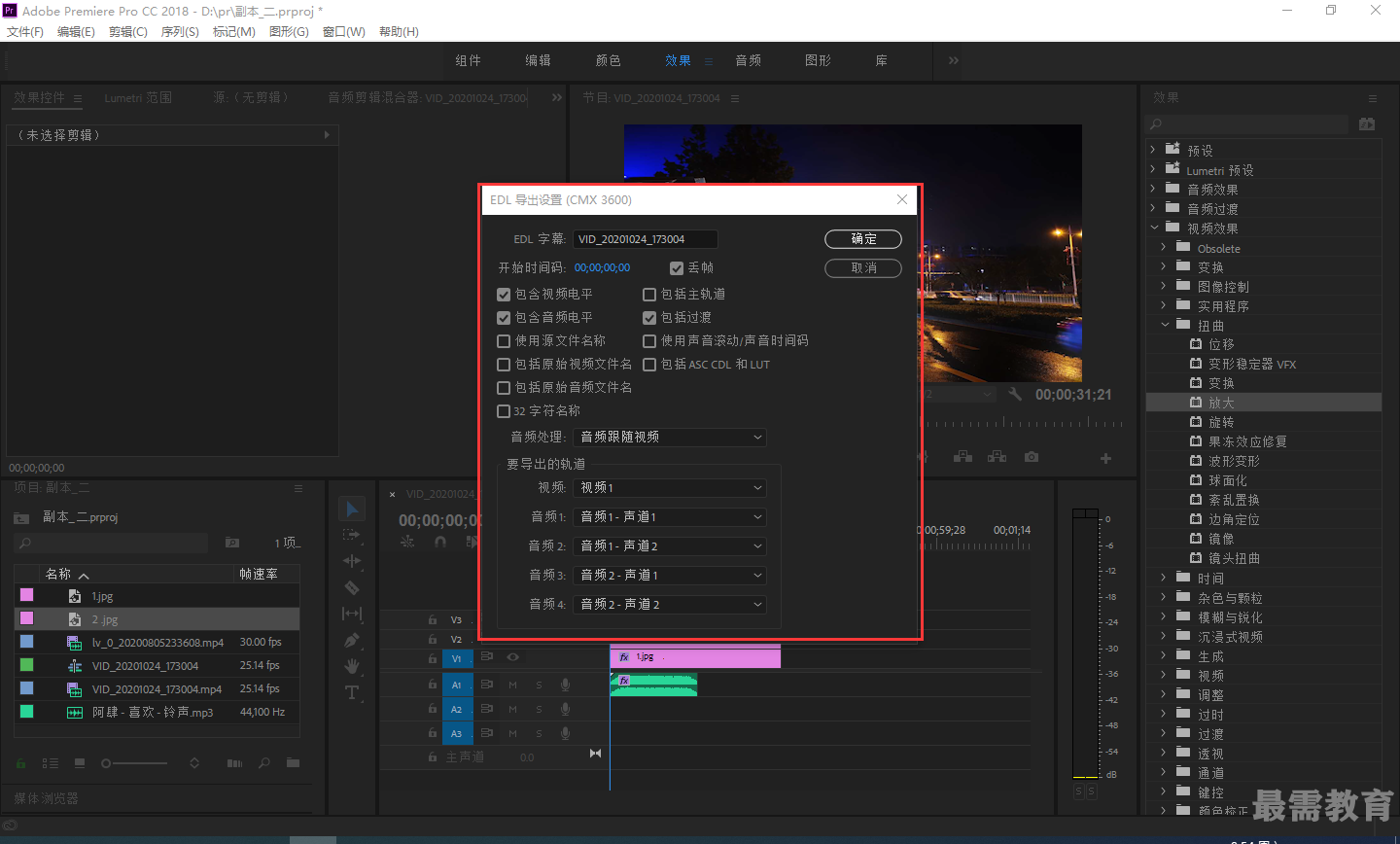Create New Bin folder icon in project panel
This screenshot has height=844, width=1400.
pyautogui.click(x=293, y=763)
